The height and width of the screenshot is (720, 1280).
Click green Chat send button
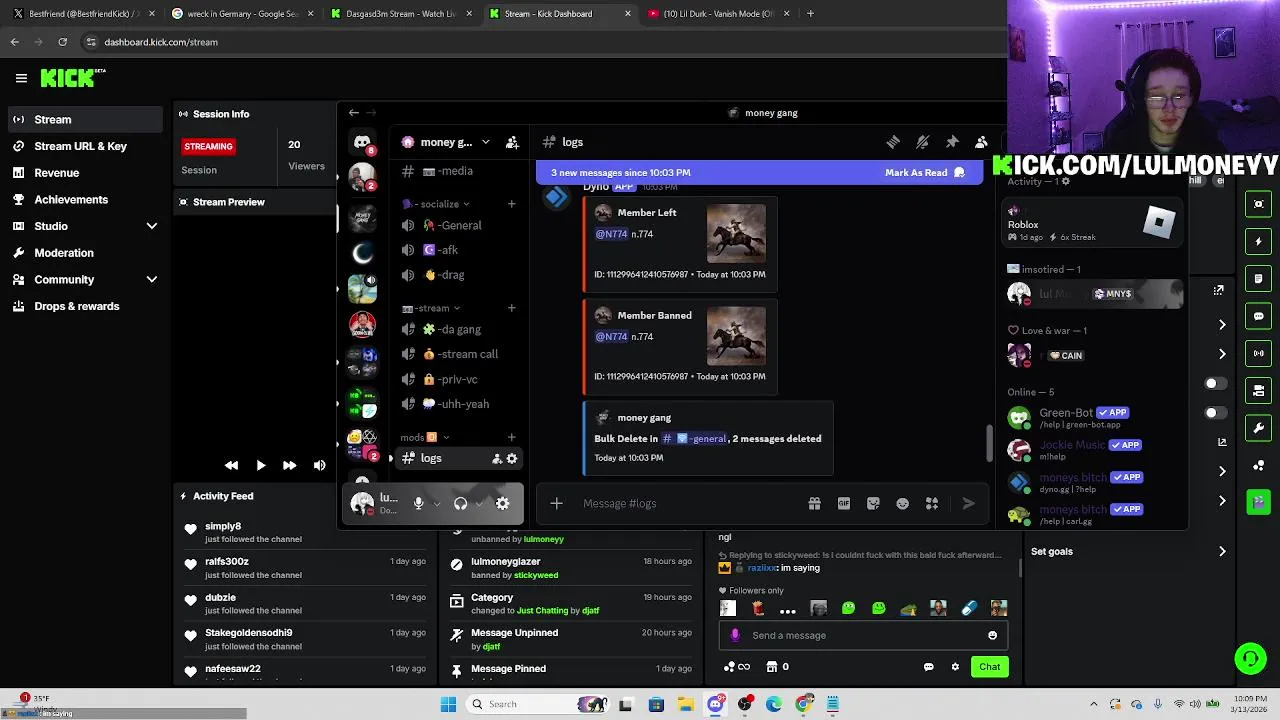click(989, 667)
